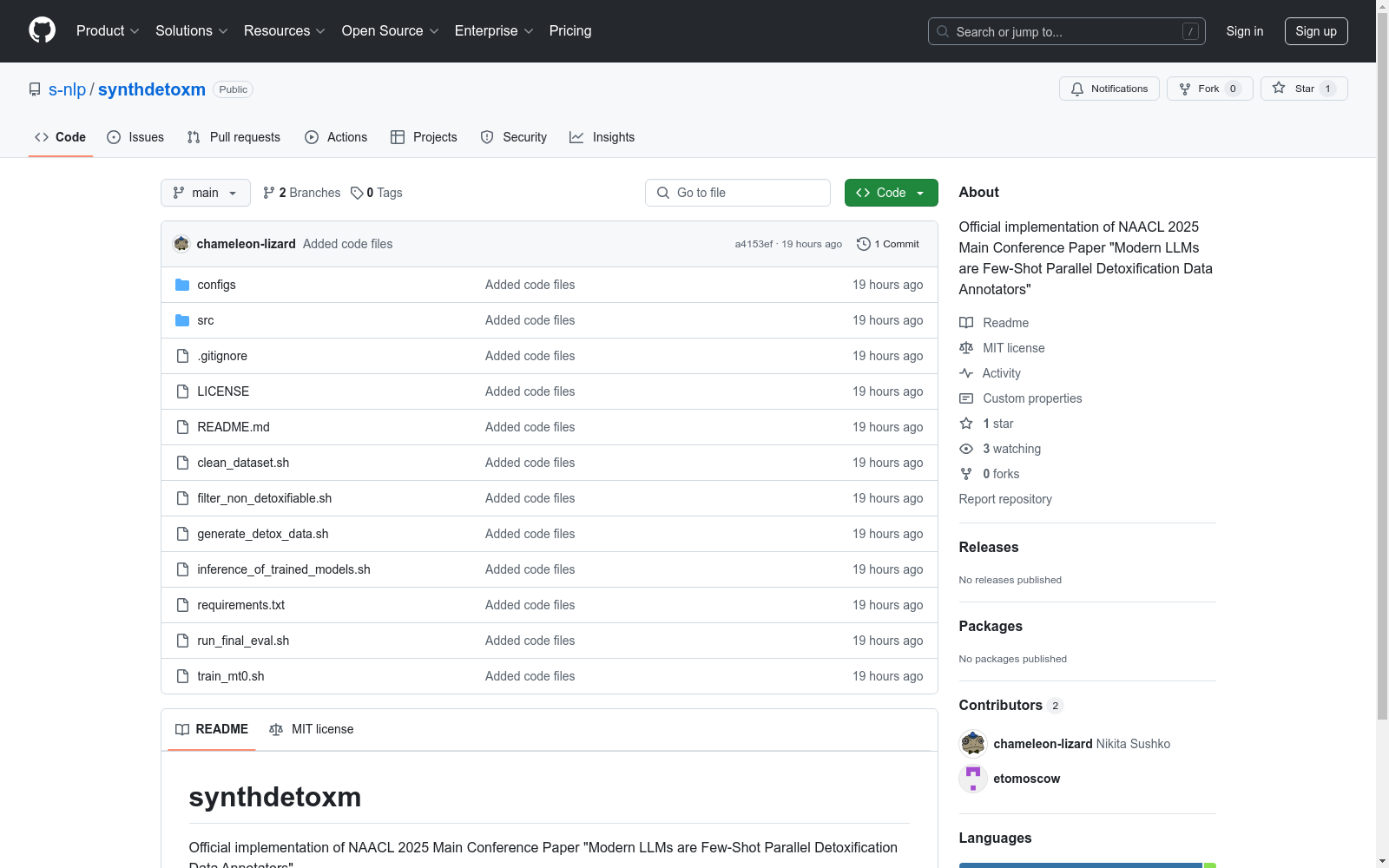Click chameleon-lizard avatar in commit header

coord(181,244)
